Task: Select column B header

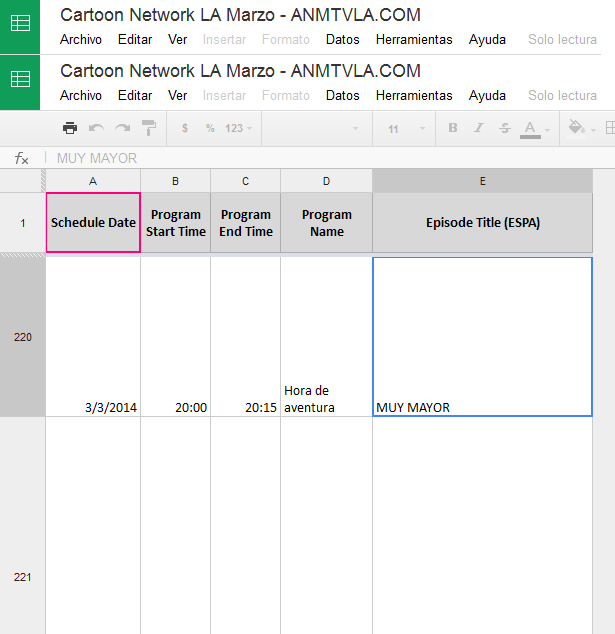Action: (x=175, y=181)
